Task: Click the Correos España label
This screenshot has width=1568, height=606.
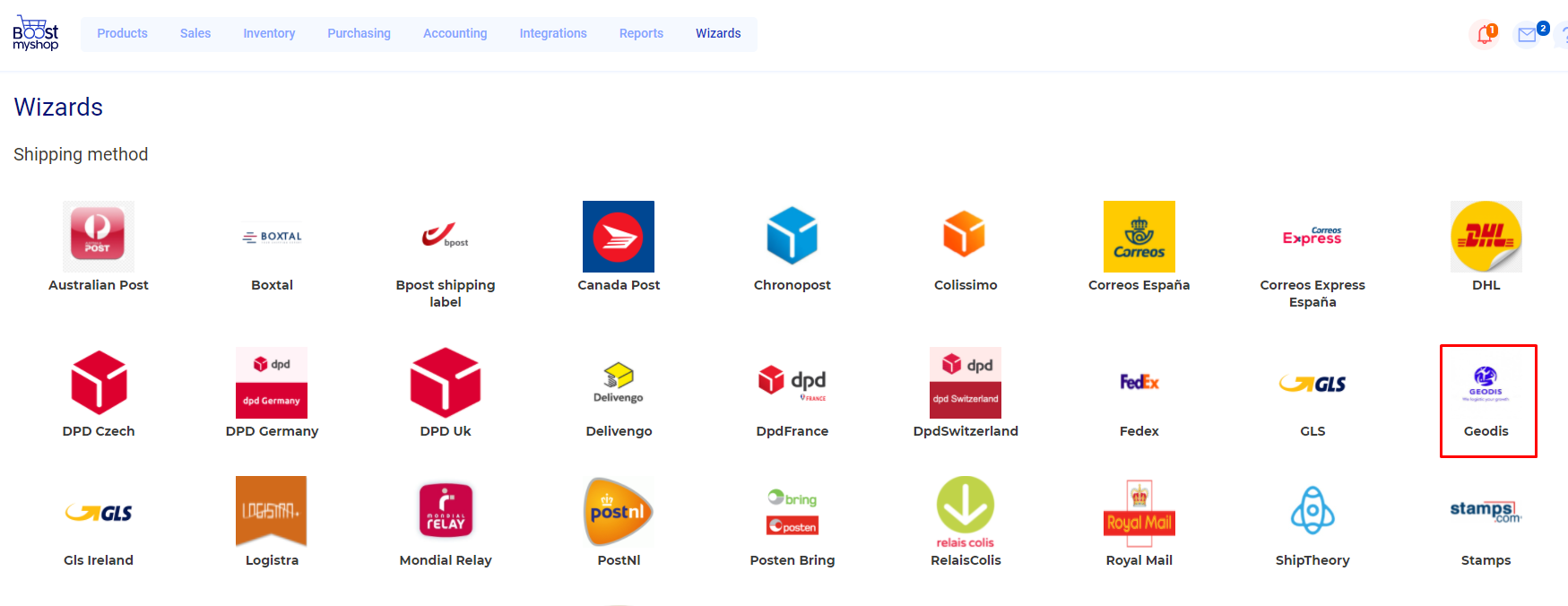Action: (x=1139, y=285)
